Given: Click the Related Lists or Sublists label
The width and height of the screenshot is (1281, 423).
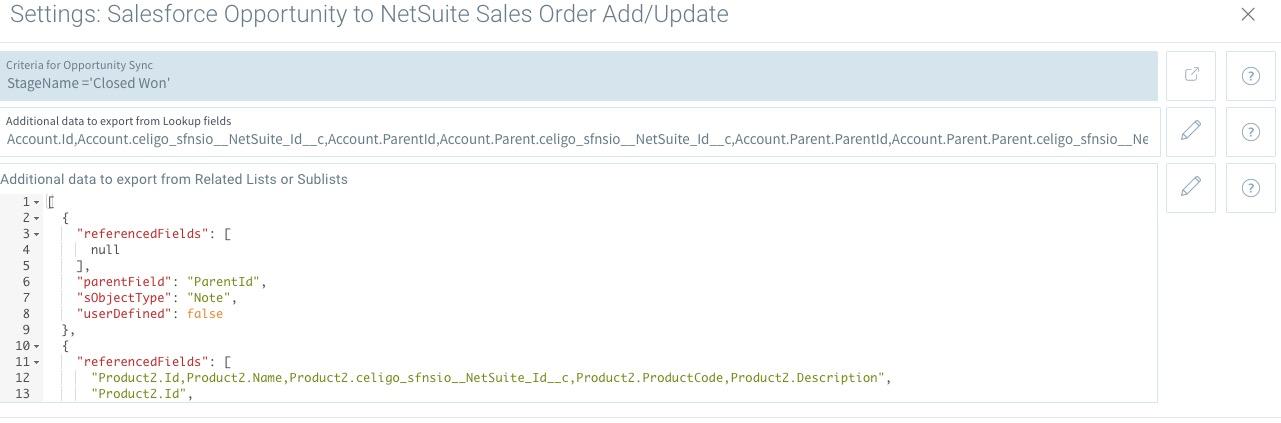Looking at the screenshot, I should (x=174, y=179).
